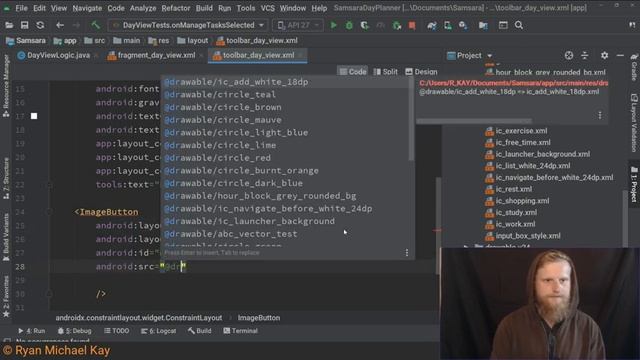
Task: Select ic_shopping.xml in project tree
Action: [517, 201]
